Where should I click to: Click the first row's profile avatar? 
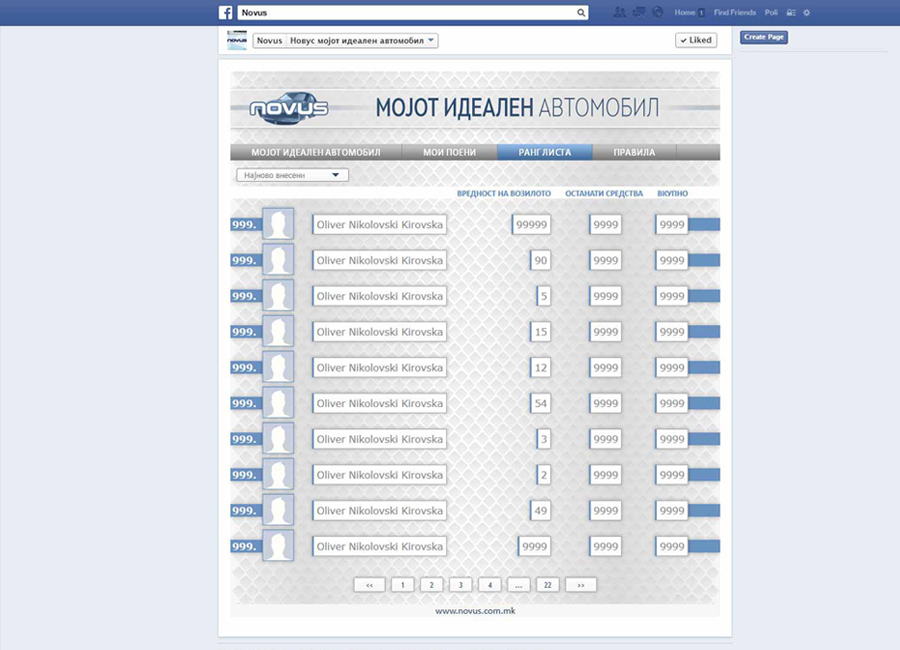tap(278, 224)
